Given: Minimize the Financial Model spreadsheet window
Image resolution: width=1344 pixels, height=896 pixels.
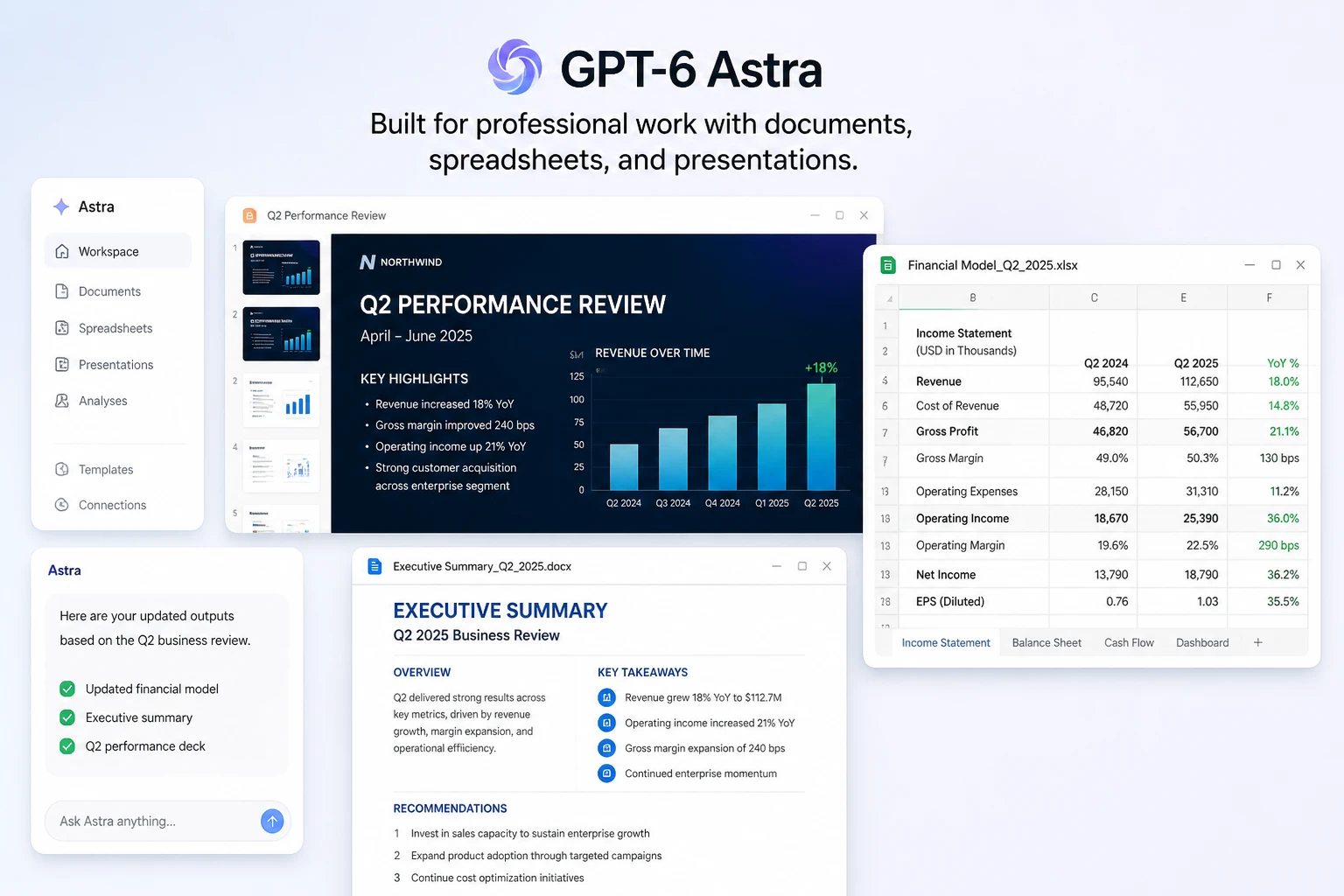Looking at the screenshot, I should coord(1249,265).
